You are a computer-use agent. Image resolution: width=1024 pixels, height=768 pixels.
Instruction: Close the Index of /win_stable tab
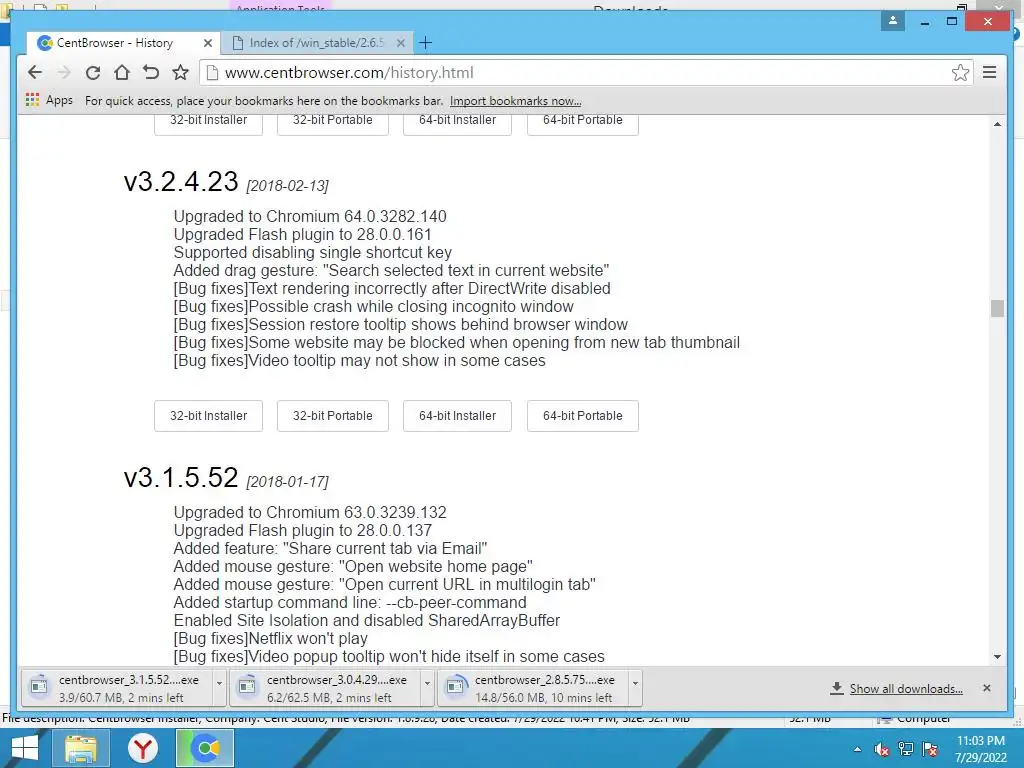point(400,43)
